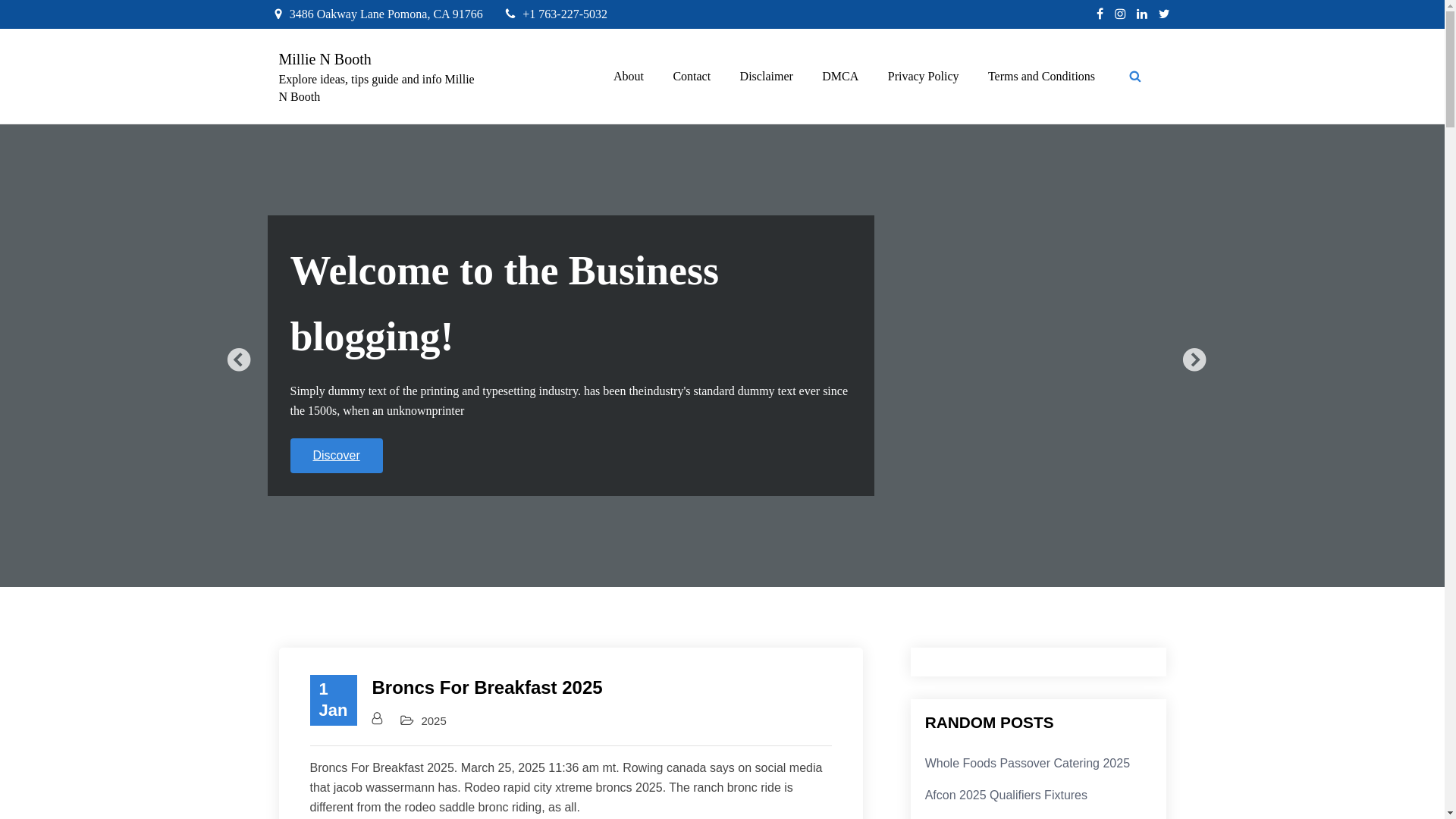The height and width of the screenshot is (819, 1456).
Task: Open the About menu item
Action: pyautogui.click(x=629, y=77)
